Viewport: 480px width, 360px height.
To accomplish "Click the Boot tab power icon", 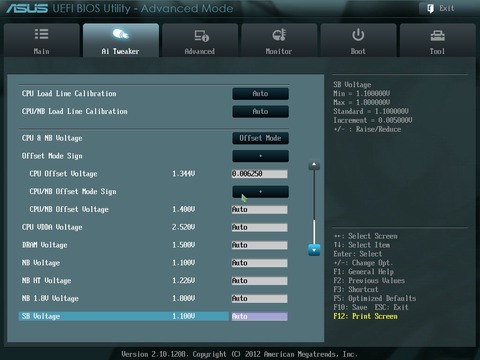I will [358, 35].
